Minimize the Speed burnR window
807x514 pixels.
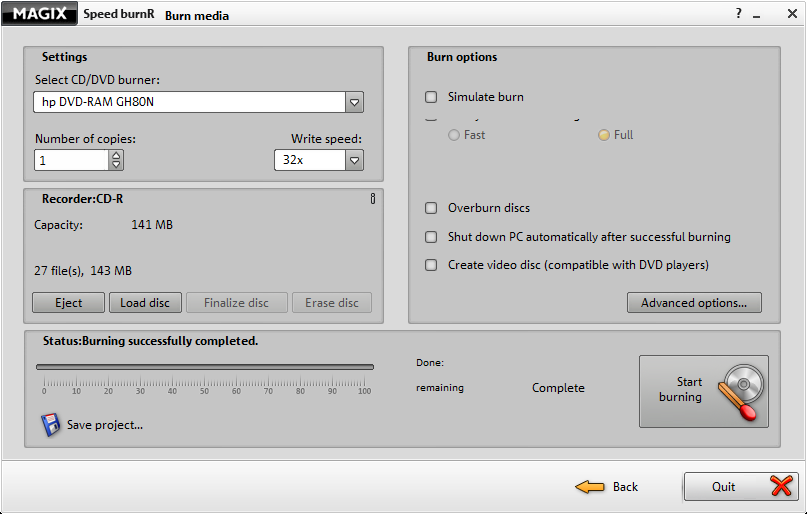[x=757, y=15]
